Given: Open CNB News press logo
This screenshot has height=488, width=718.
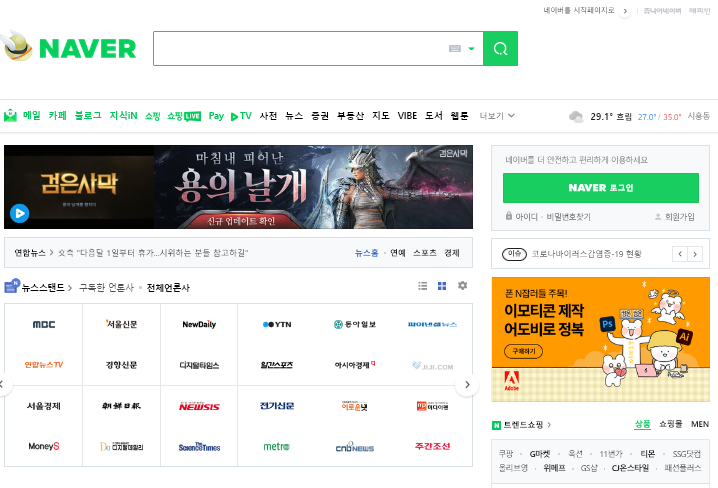Looking at the screenshot, I should pyautogui.click(x=355, y=447).
